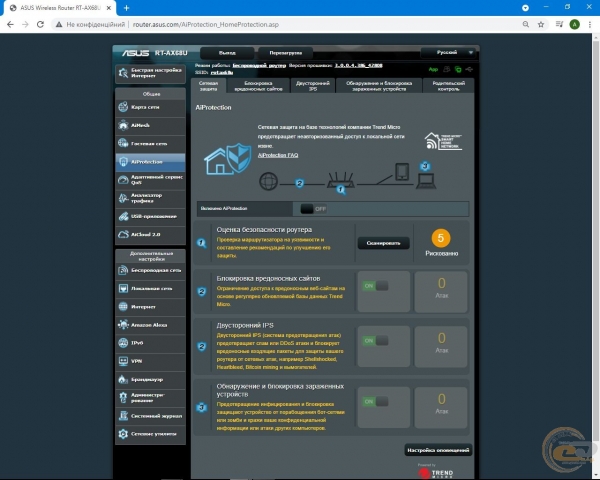Open the Русский language dropdown
Screen dimensions: 600x480
[450, 52]
